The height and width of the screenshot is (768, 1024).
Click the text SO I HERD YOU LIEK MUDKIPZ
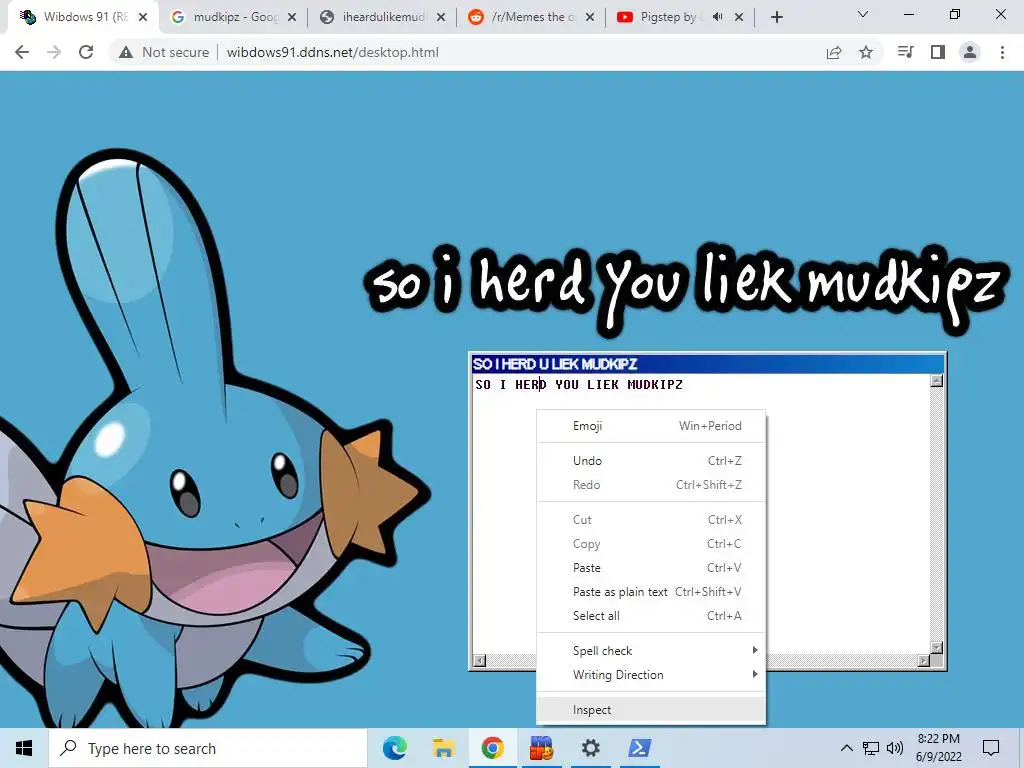pos(579,385)
